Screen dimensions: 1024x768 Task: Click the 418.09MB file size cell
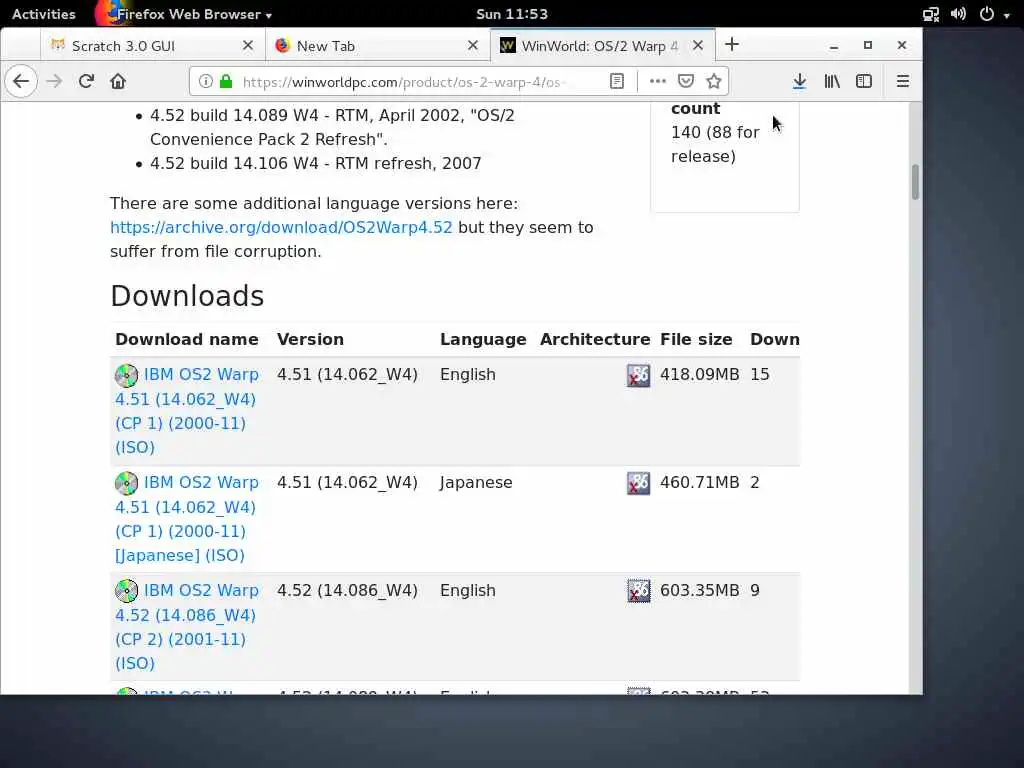pyautogui.click(x=699, y=374)
